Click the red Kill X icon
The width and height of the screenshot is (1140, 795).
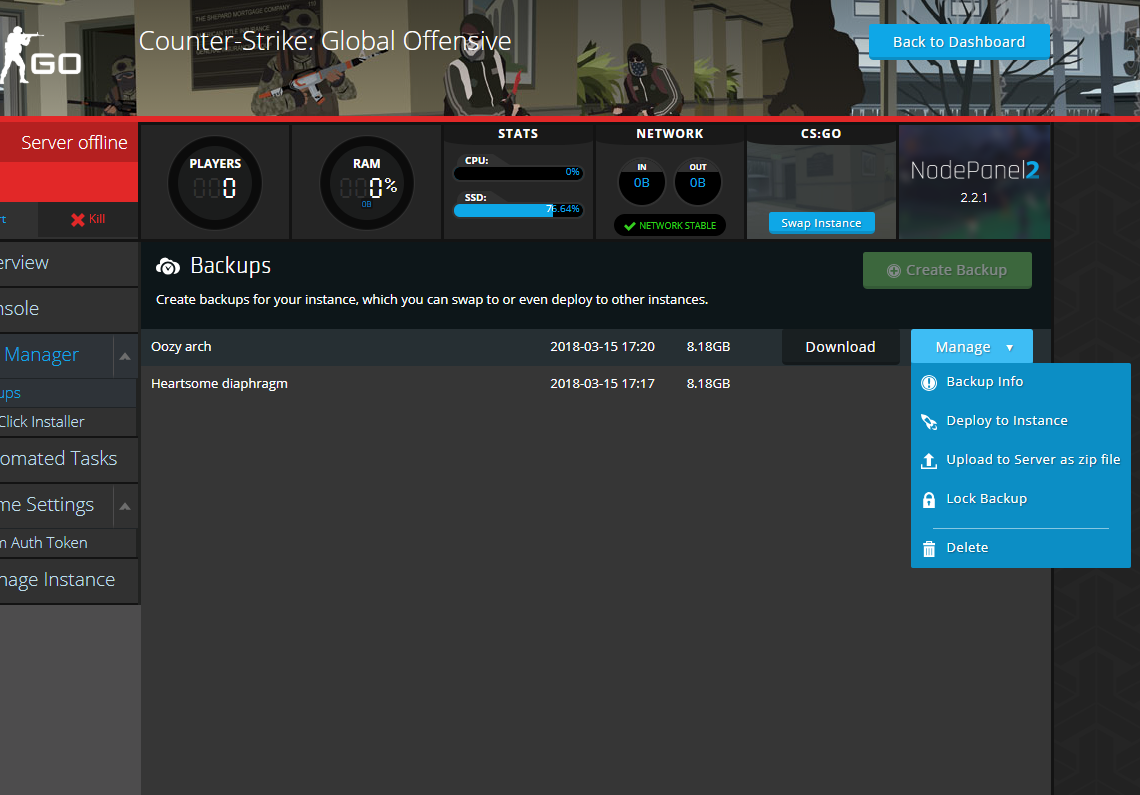click(x=78, y=219)
